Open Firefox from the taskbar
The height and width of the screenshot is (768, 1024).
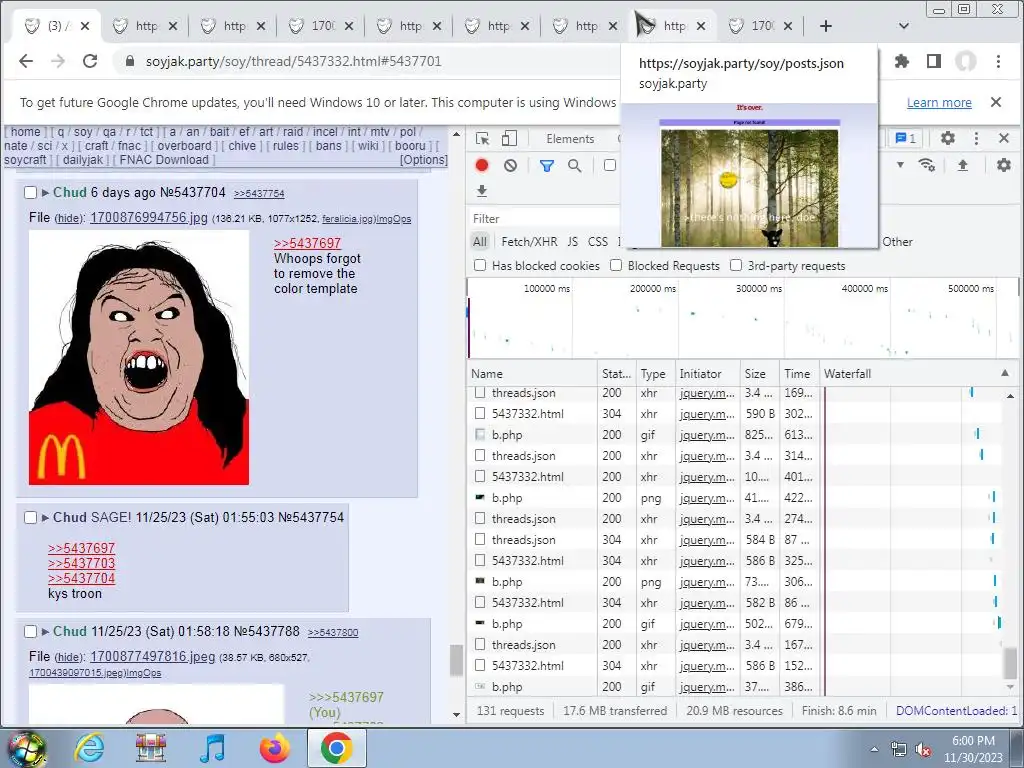[275, 748]
